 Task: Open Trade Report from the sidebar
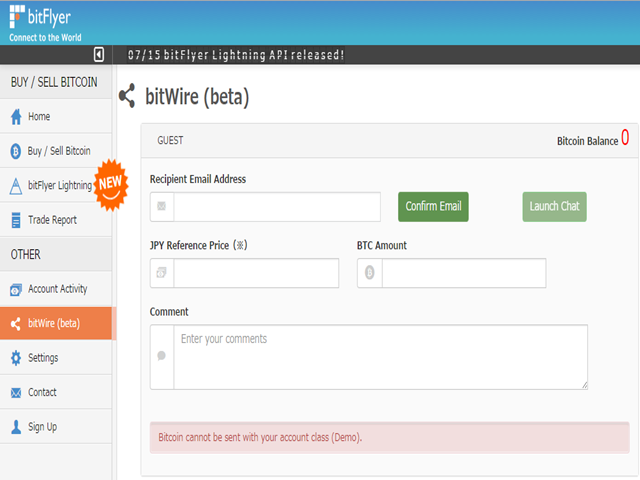[x=52, y=220]
